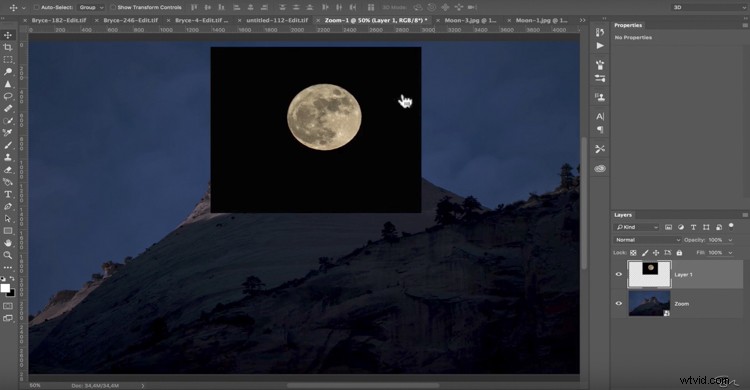This screenshot has height=390, width=750.
Task: Open the 3D workspace dropdown
Action: (x=709, y=7)
